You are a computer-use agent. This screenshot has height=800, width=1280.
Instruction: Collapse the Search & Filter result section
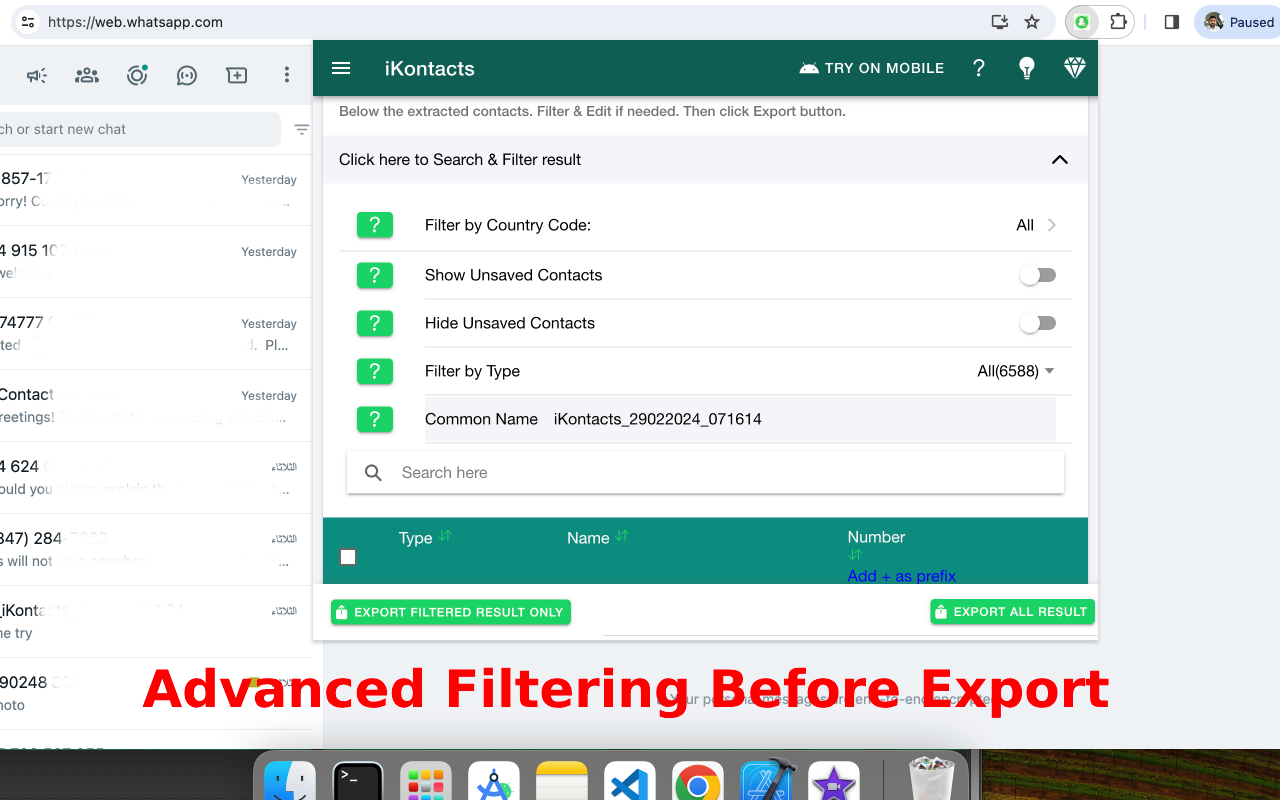pos(1059,159)
